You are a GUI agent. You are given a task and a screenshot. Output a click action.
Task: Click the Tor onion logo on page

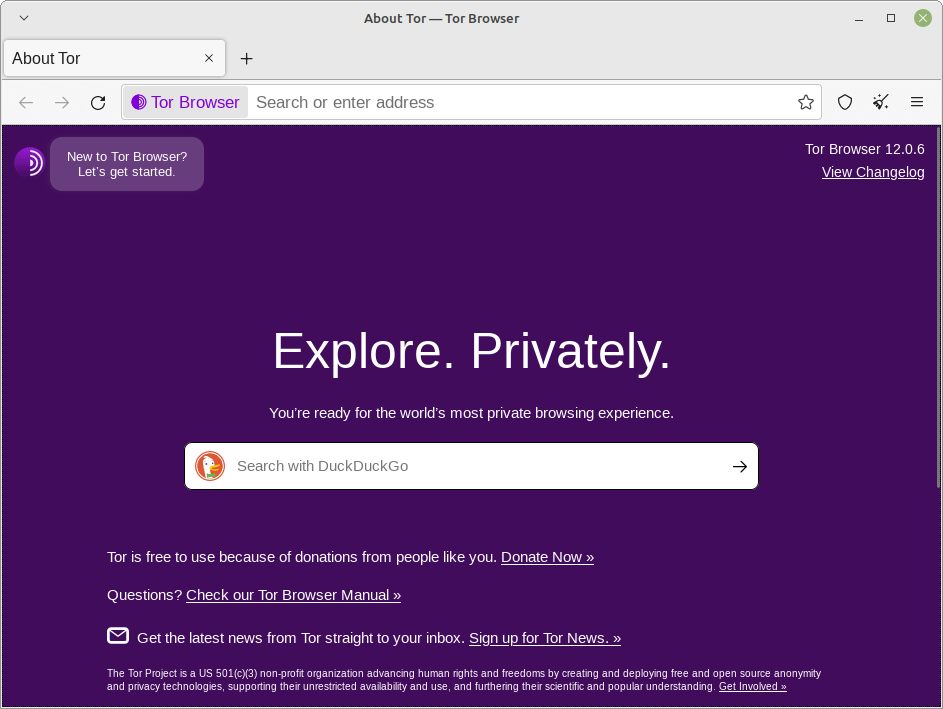point(29,162)
